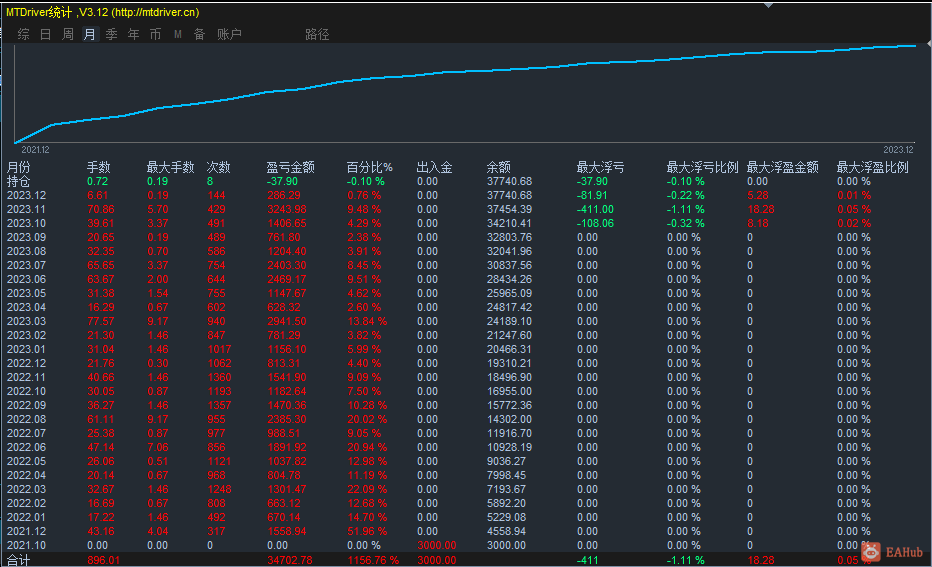Viewport: 932px width, 567px height.
Task: Select the 持仓 open positions row
Action: (x=19, y=181)
